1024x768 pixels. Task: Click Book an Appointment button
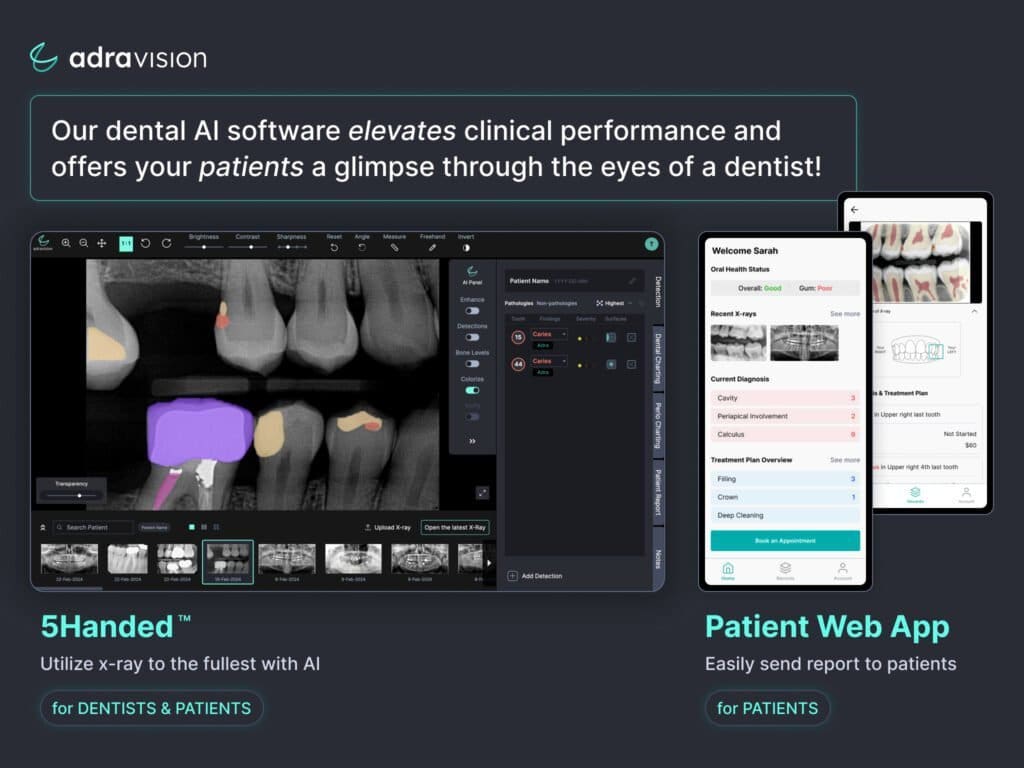coord(785,541)
